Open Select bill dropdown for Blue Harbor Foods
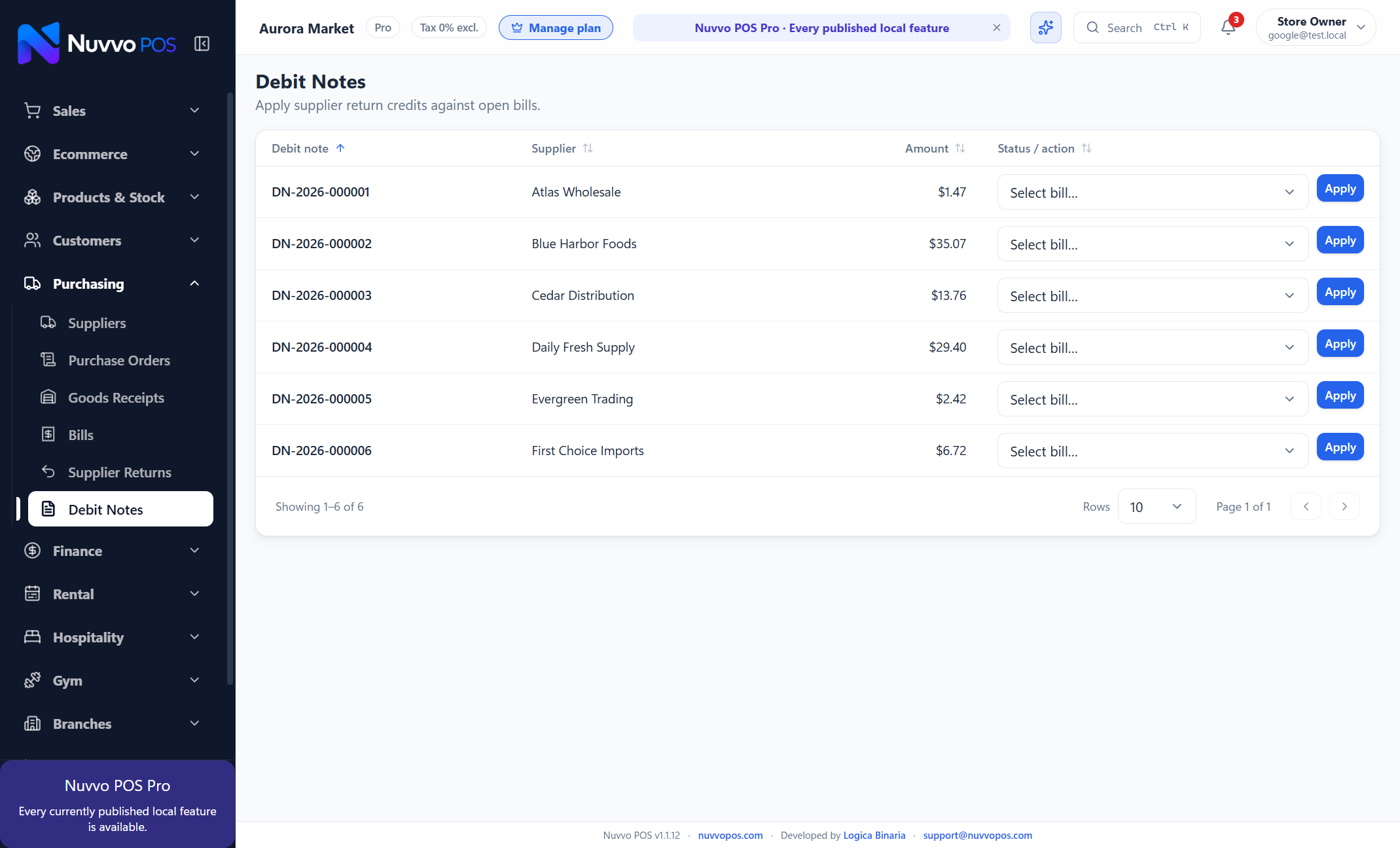This screenshot has width=1400, height=848. (x=1152, y=244)
